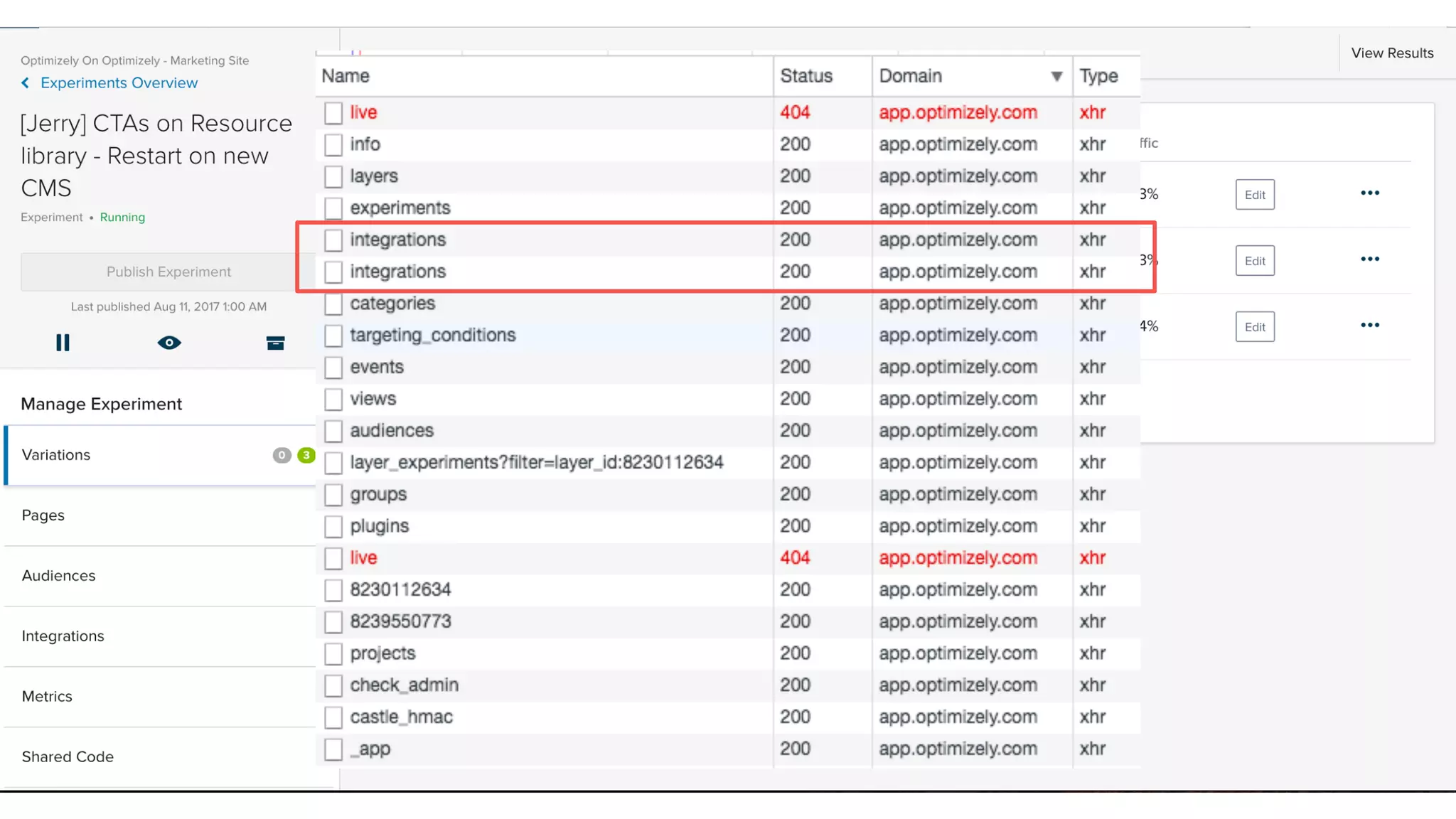Click the Status column header
Screen dimensions: 1456x819
coord(806,76)
